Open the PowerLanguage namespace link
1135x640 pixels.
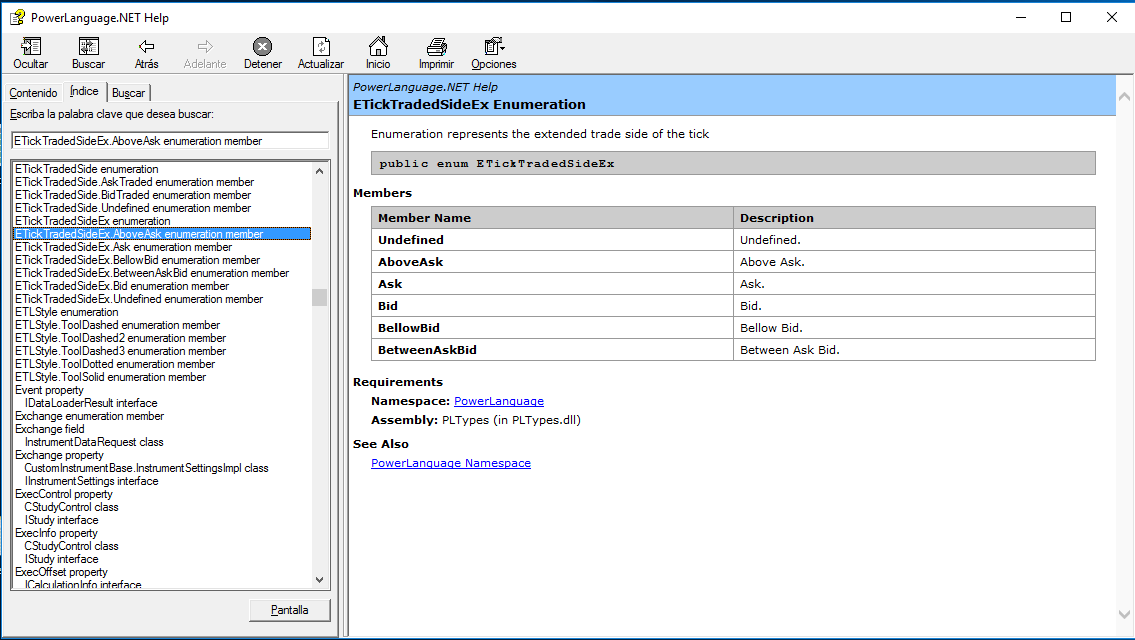click(499, 401)
